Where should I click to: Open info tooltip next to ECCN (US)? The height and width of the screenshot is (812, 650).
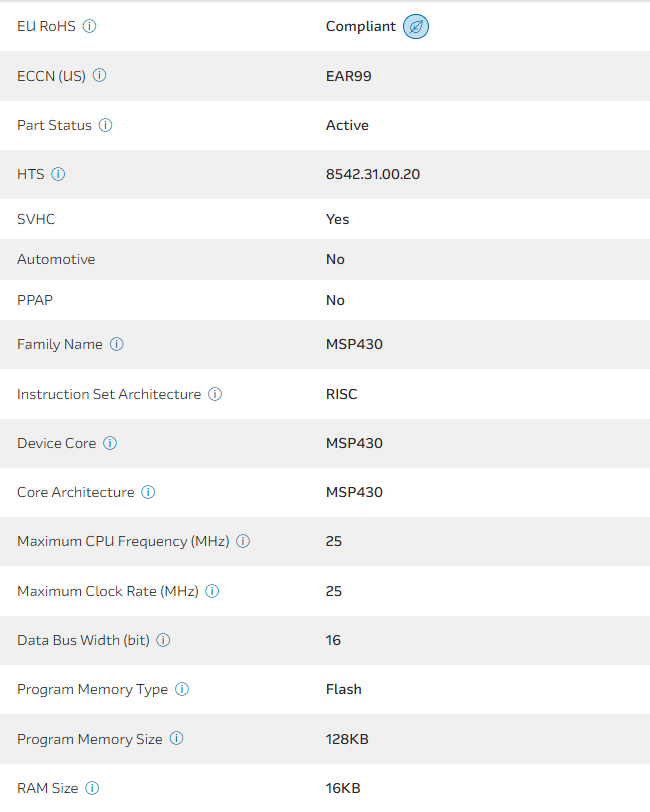(100, 76)
